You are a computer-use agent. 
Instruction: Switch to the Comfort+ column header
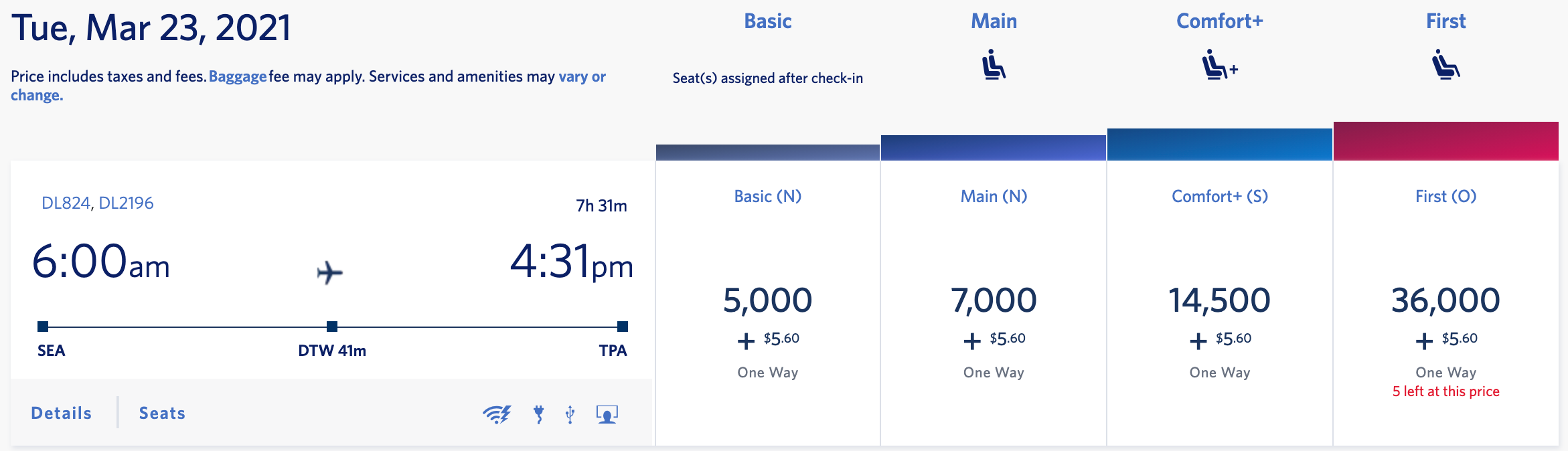[1219, 21]
